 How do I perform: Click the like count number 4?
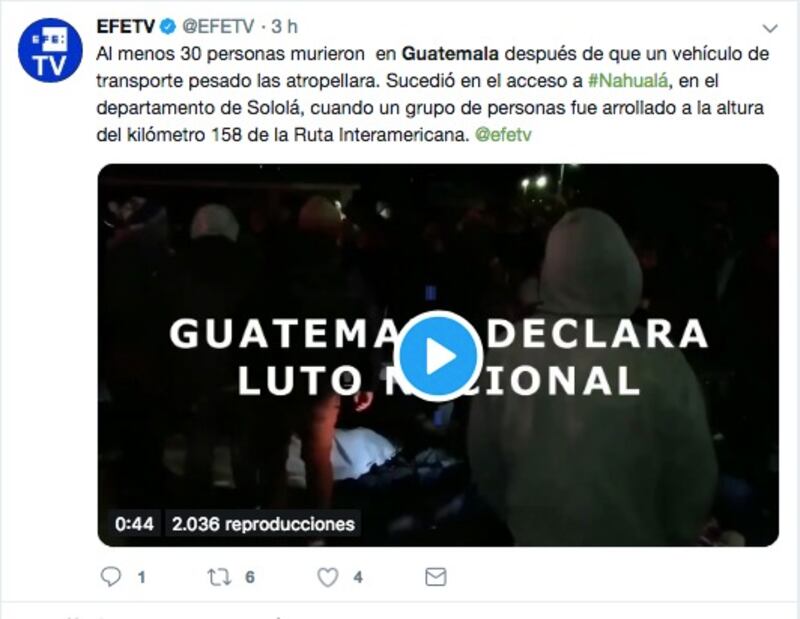[358, 578]
